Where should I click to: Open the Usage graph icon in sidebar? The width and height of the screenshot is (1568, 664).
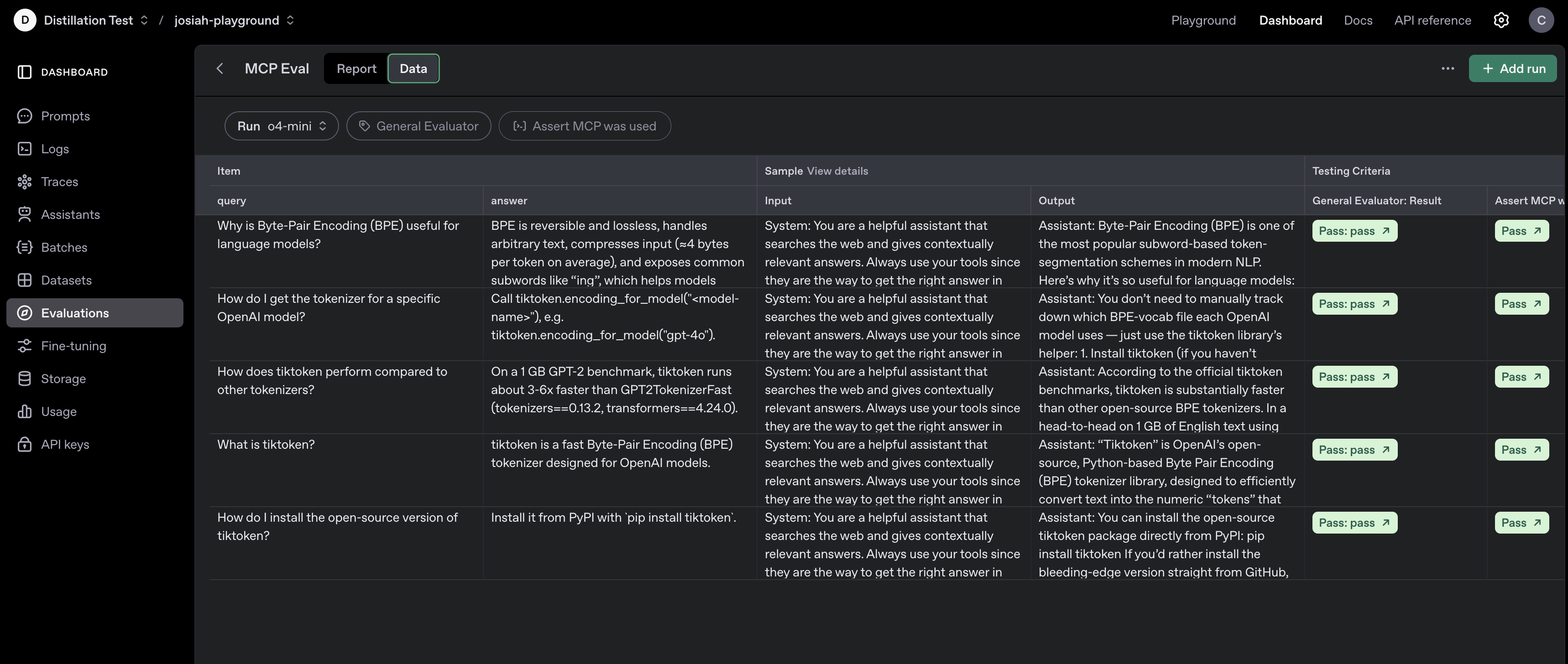(24, 411)
